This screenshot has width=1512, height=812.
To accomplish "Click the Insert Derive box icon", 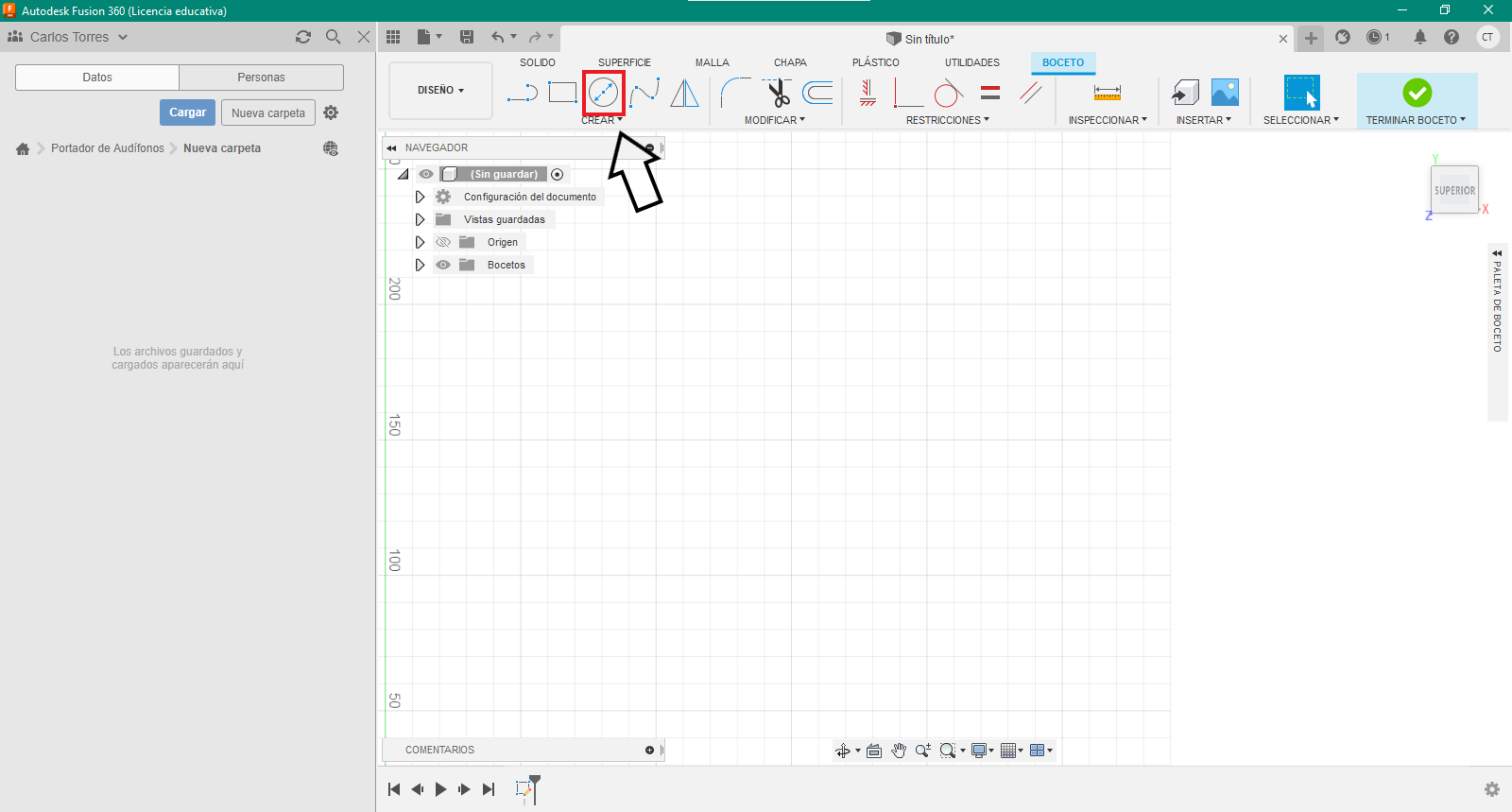I will tap(1185, 93).
